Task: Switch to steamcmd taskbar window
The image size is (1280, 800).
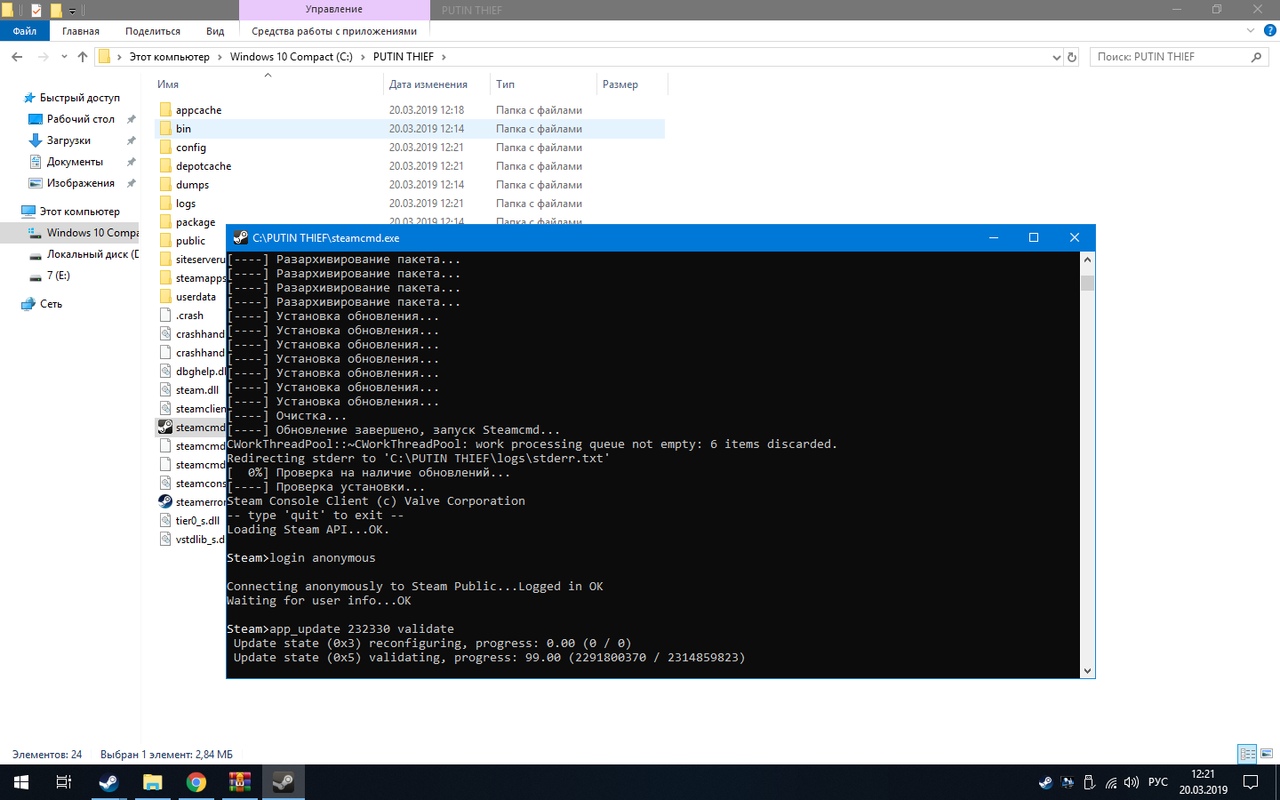Action: pyautogui.click(x=283, y=782)
